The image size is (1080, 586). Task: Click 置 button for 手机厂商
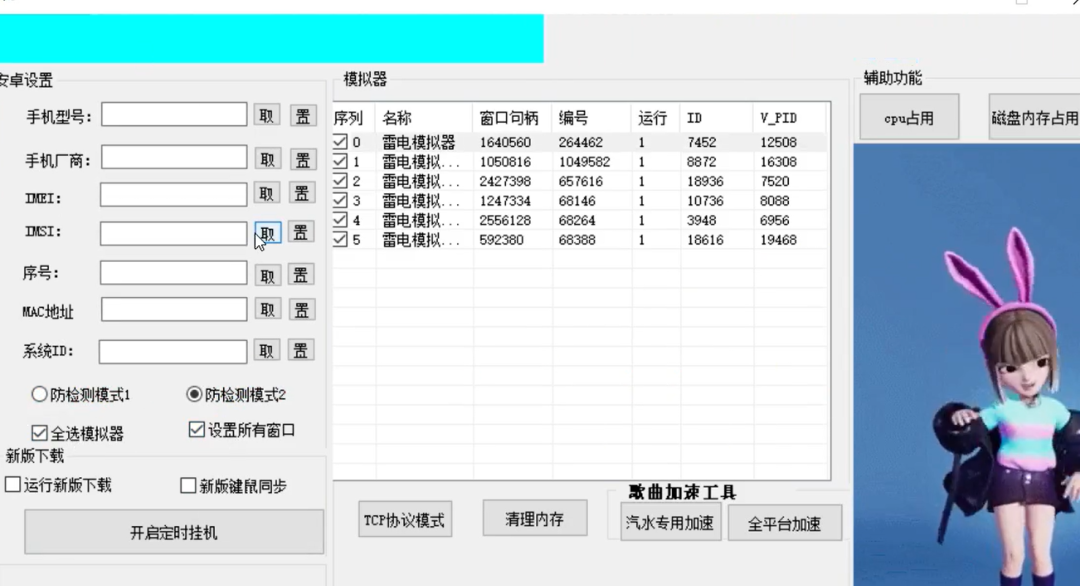pos(302,160)
